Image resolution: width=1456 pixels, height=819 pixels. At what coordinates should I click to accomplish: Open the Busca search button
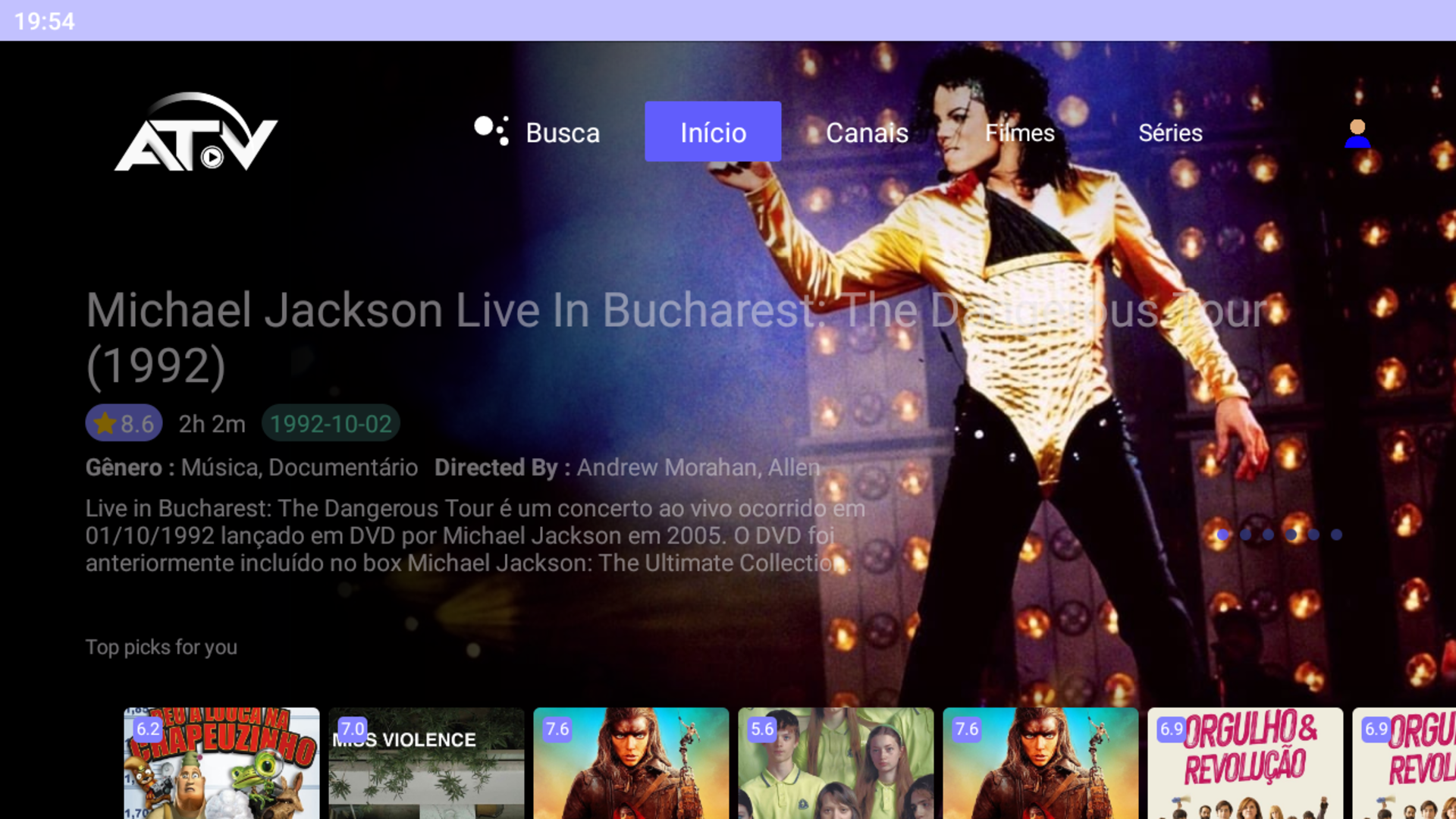(x=562, y=133)
